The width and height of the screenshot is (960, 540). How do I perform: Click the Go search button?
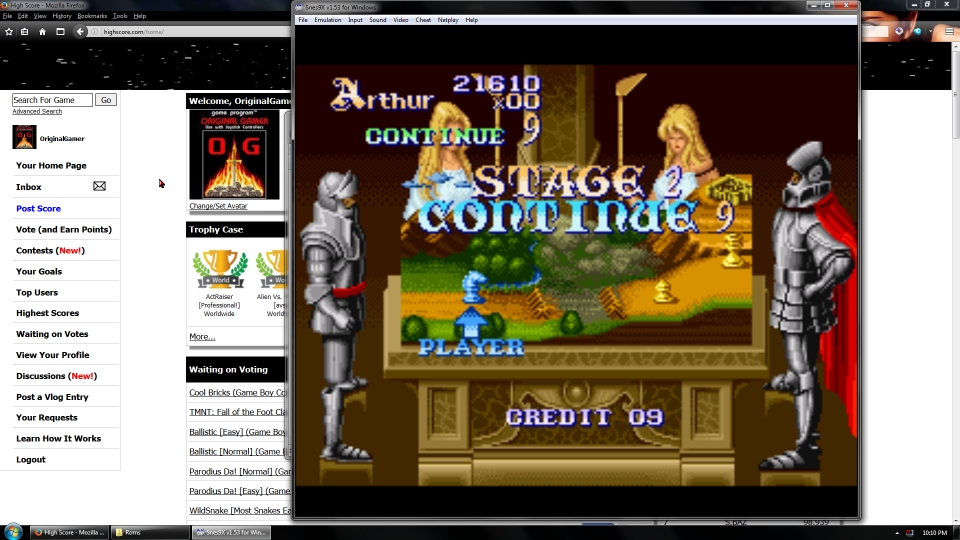pos(106,100)
